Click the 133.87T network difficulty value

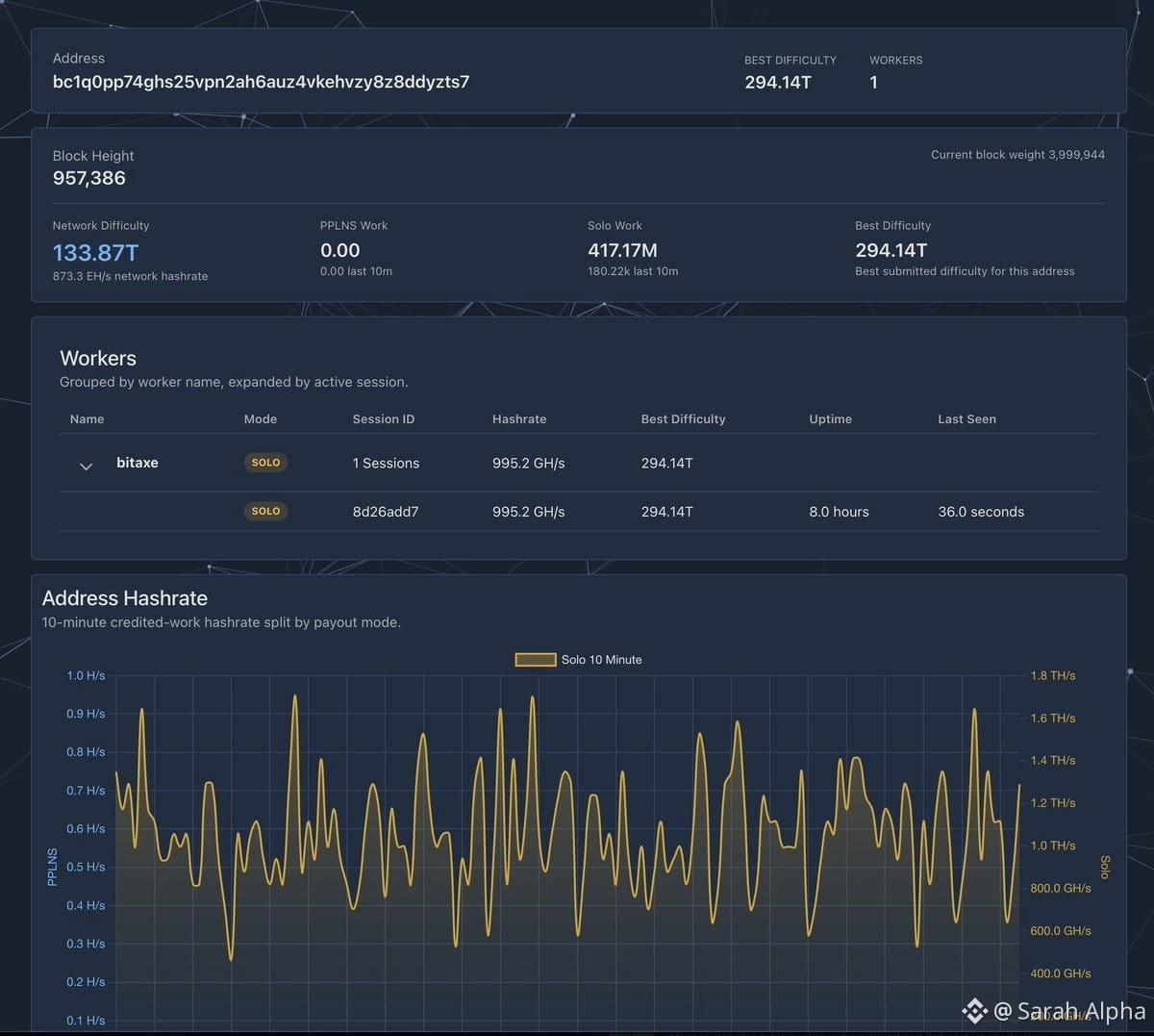95,253
